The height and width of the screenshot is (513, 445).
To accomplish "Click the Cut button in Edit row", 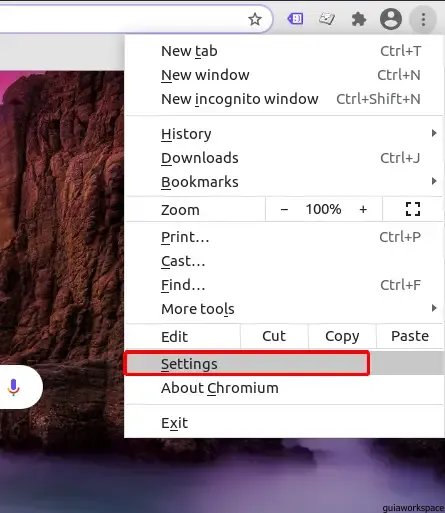I will click(x=274, y=336).
